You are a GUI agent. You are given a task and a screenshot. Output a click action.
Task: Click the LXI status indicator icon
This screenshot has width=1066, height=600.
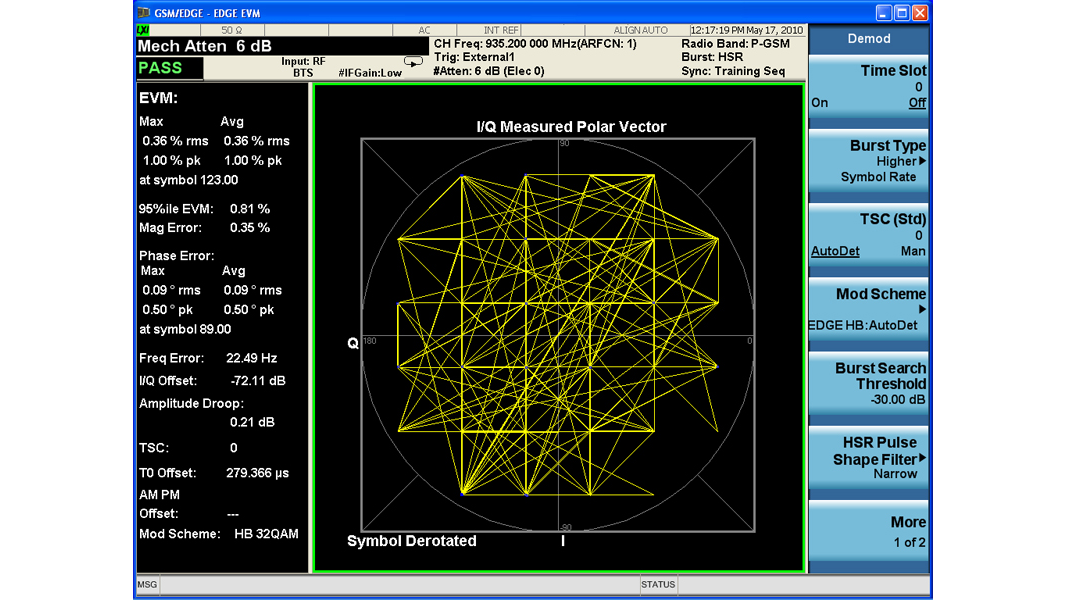point(143,30)
